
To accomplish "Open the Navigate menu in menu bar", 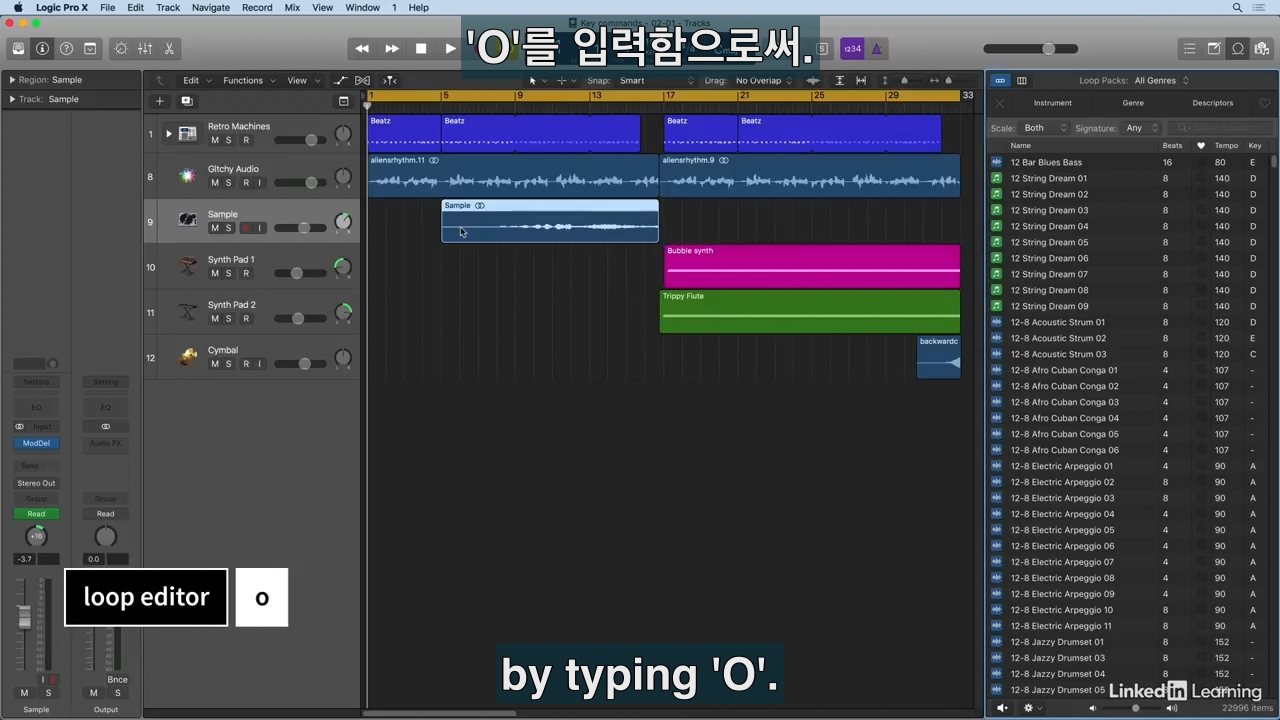I will pos(210,7).
